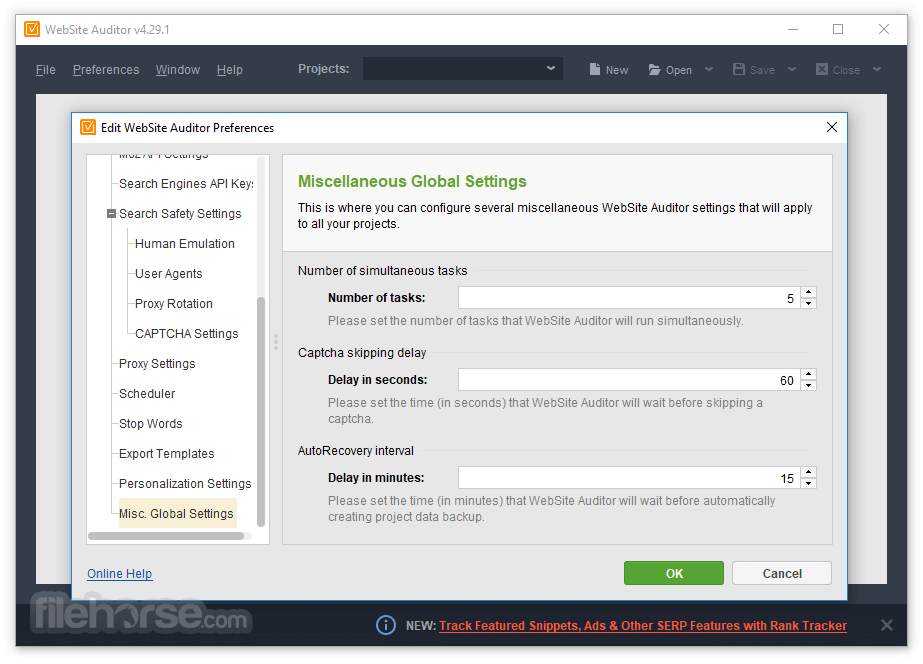
Task: Click the Save toolbar button
Action: pyautogui.click(x=754, y=70)
